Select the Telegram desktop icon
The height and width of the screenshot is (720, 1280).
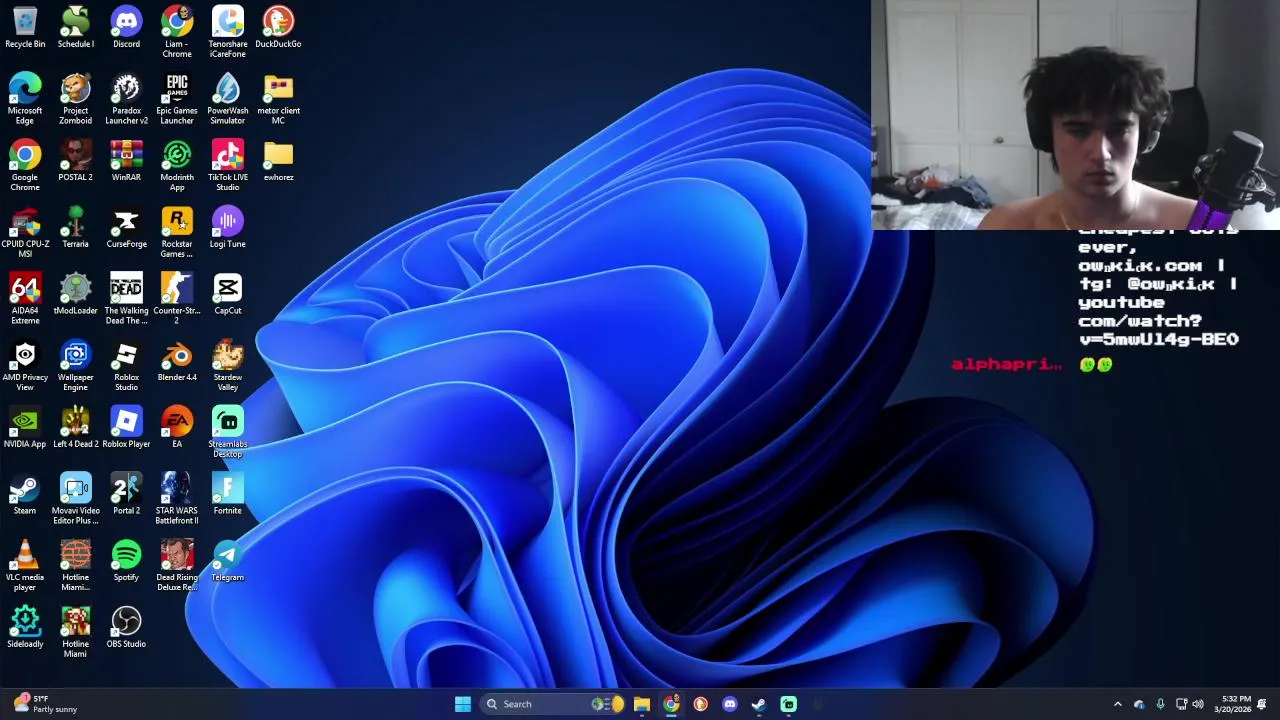[x=228, y=561]
